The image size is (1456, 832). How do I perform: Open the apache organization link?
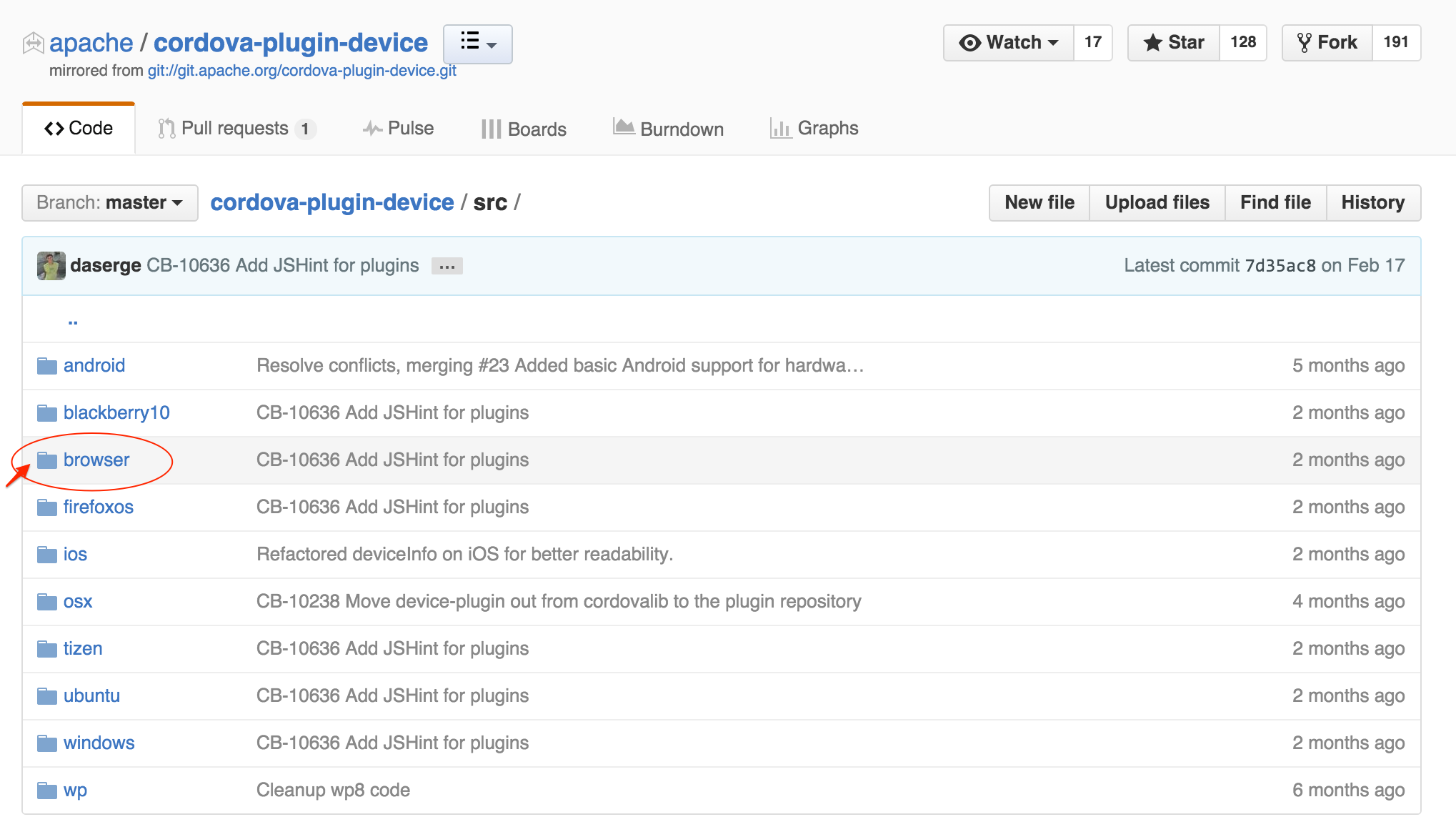point(91,43)
